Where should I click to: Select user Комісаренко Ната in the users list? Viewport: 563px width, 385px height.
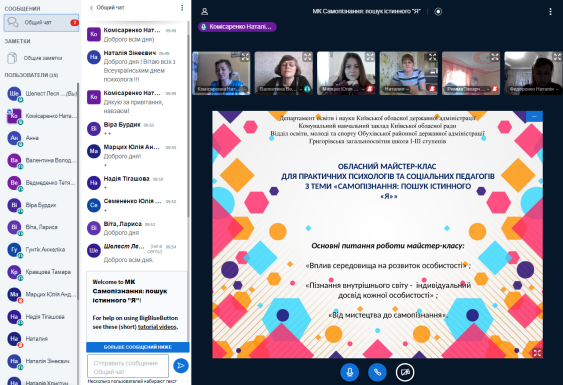pos(41,116)
